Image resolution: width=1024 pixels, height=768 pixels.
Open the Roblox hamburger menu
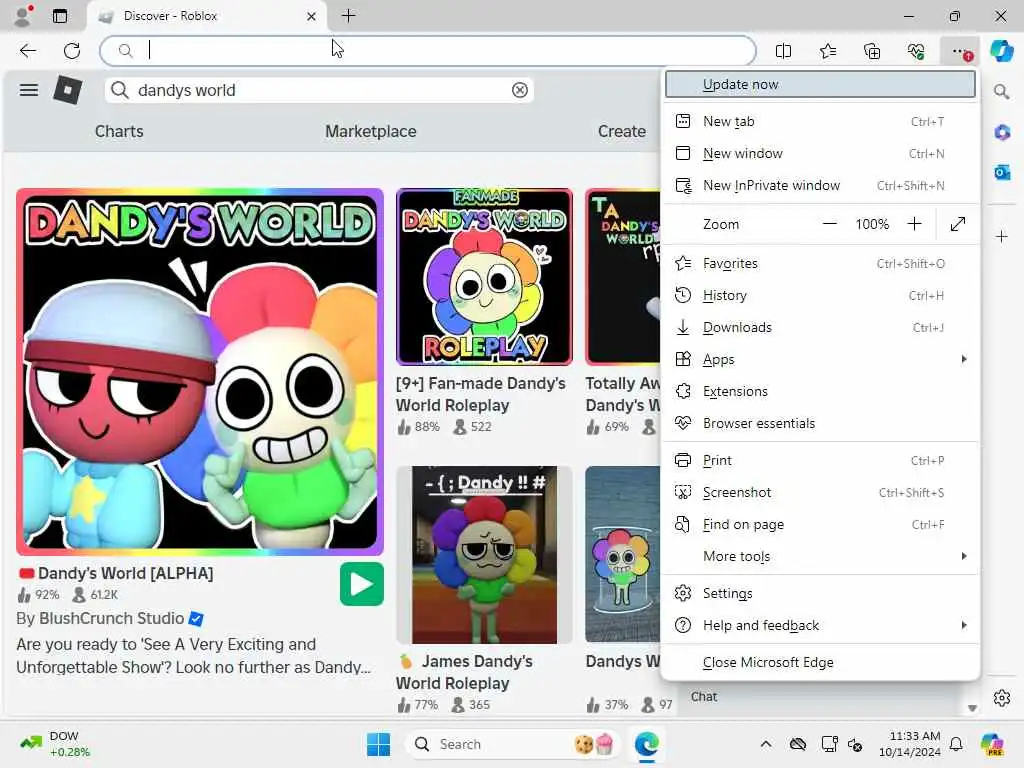[x=29, y=90]
